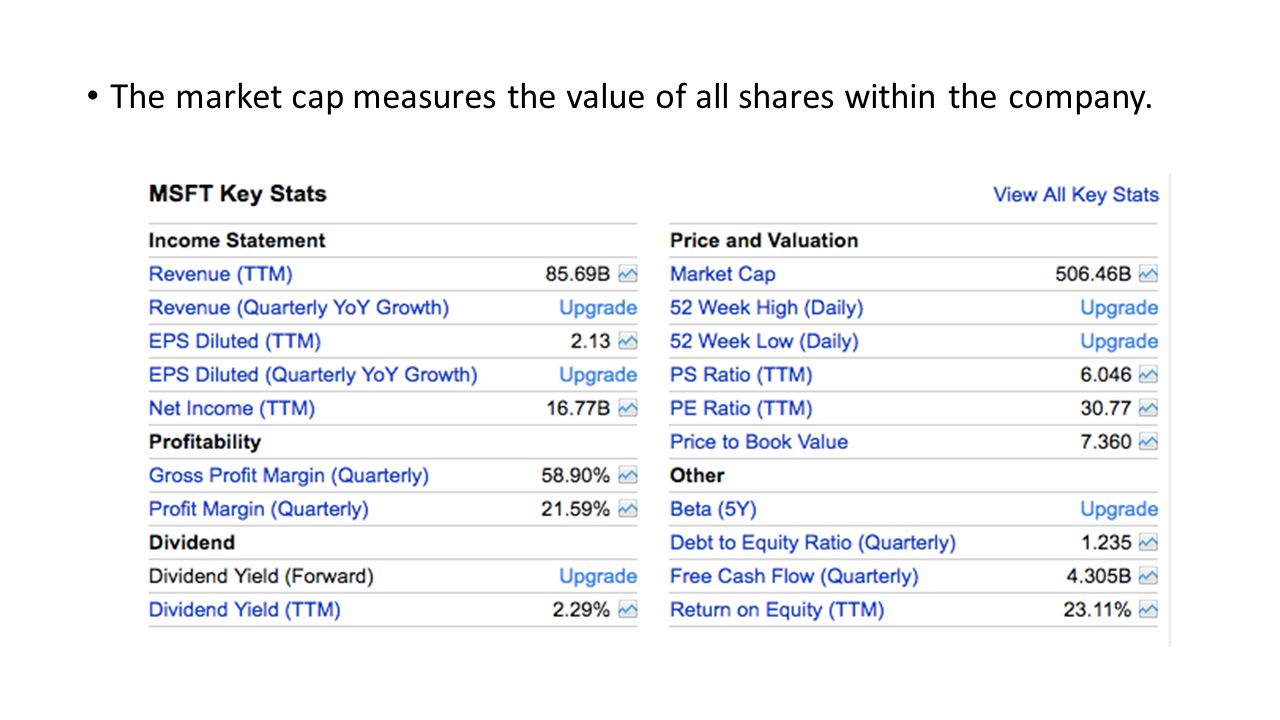
Task: Open EPS Diluted (Quarterly YoY Growth) link
Action: (x=313, y=375)
